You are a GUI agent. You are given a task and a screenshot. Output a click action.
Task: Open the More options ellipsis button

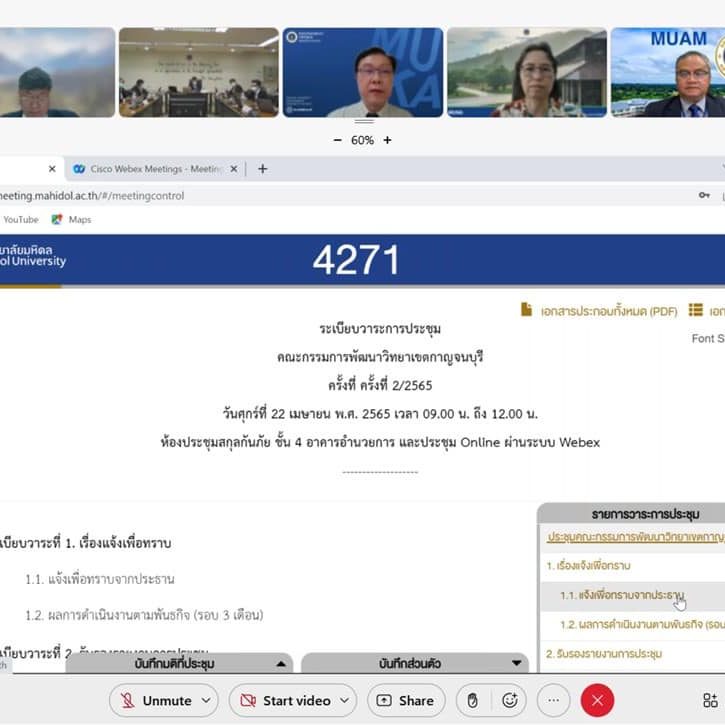[553, 700]
